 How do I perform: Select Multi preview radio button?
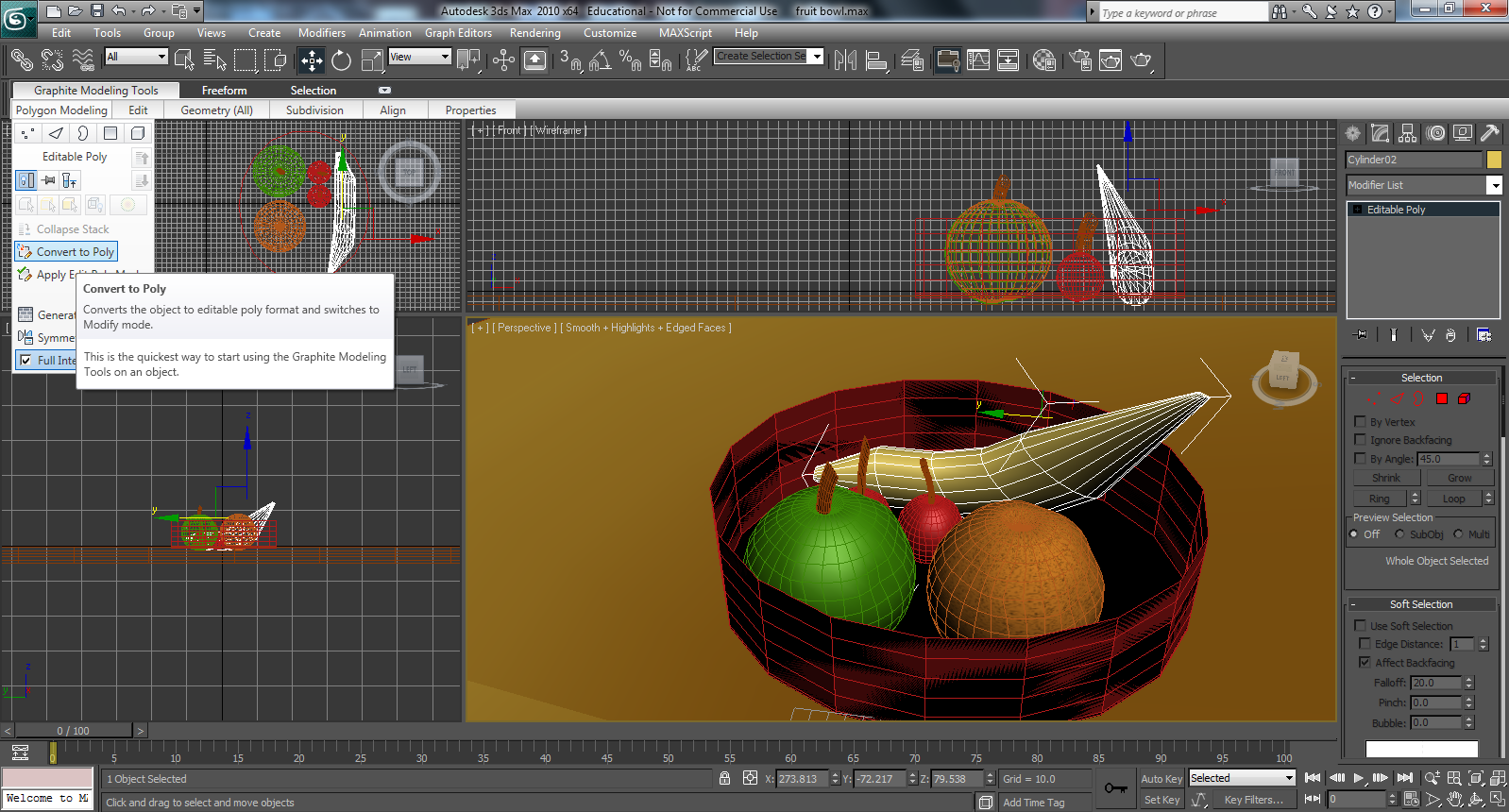click(x=1458, y=534)
